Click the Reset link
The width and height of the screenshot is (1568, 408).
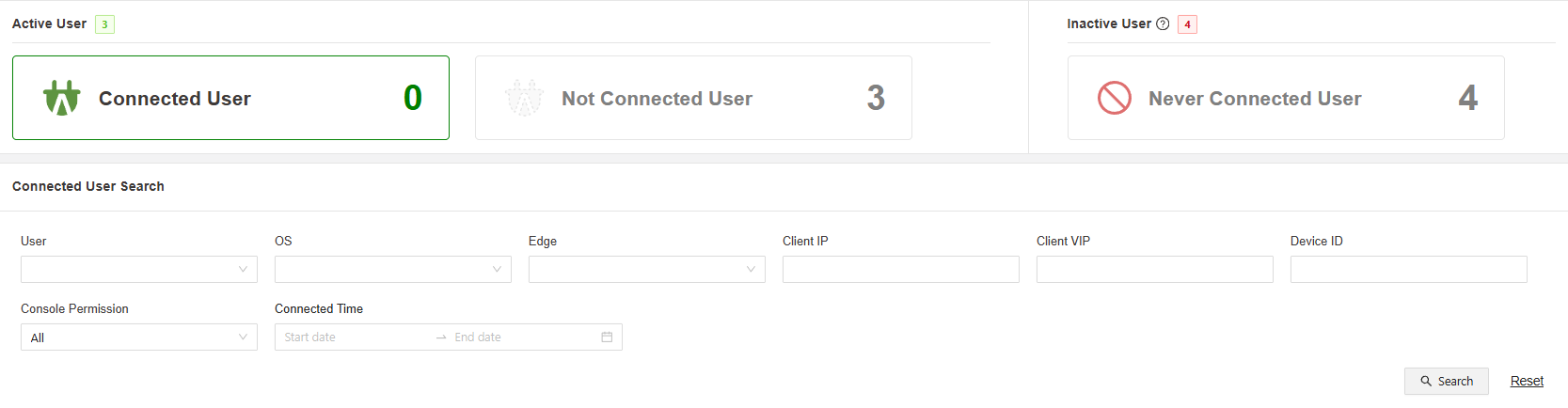pyautogui.click(x=1527, y=382)
